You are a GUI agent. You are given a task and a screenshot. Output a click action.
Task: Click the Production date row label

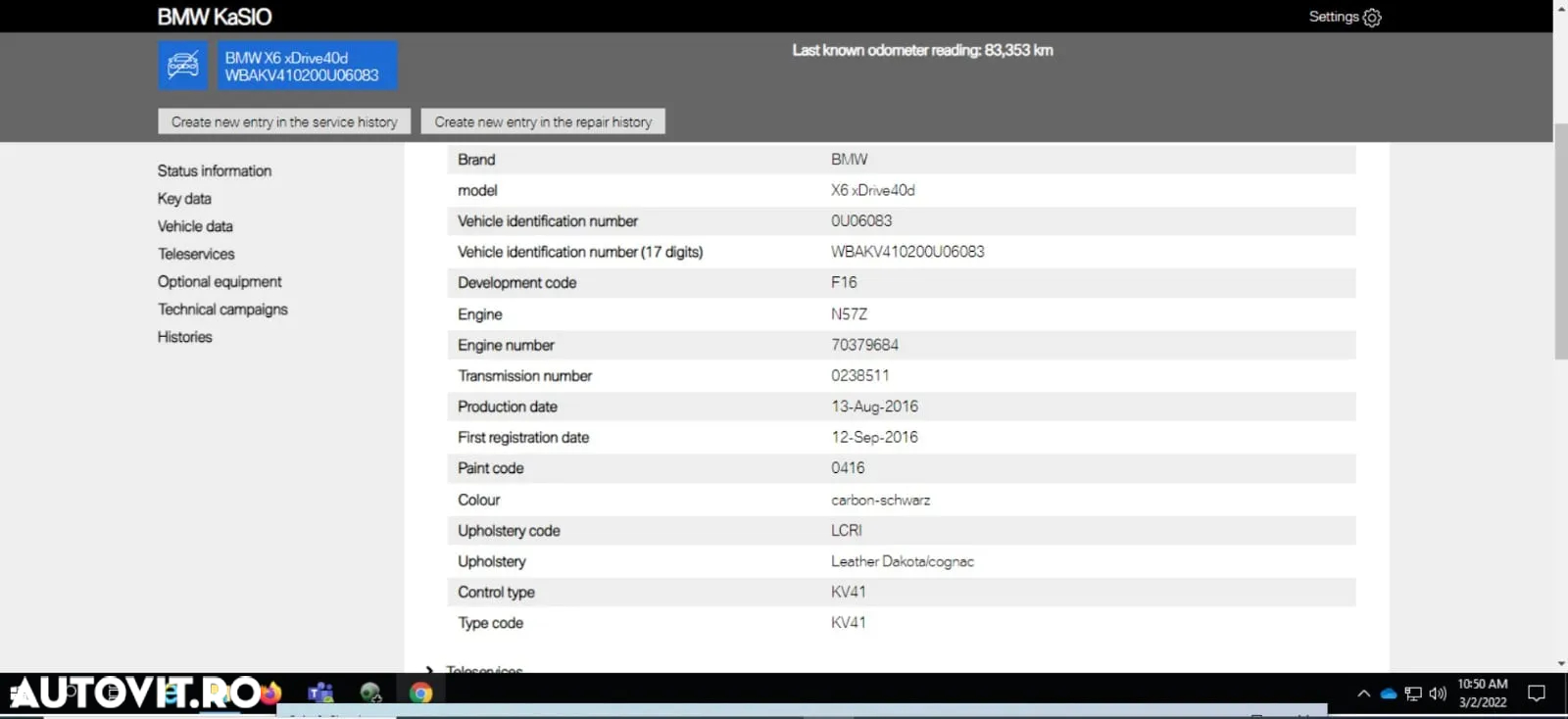(x=507, y=407)
